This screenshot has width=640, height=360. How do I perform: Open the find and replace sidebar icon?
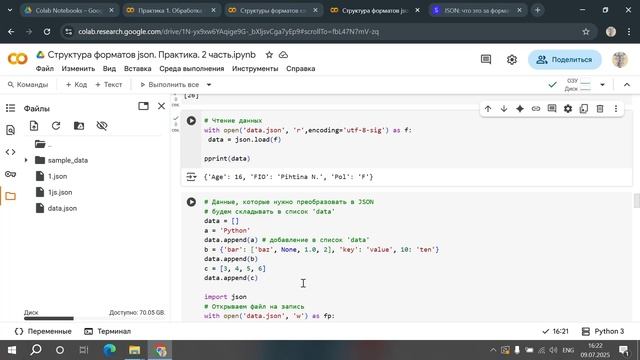point(11,130)
